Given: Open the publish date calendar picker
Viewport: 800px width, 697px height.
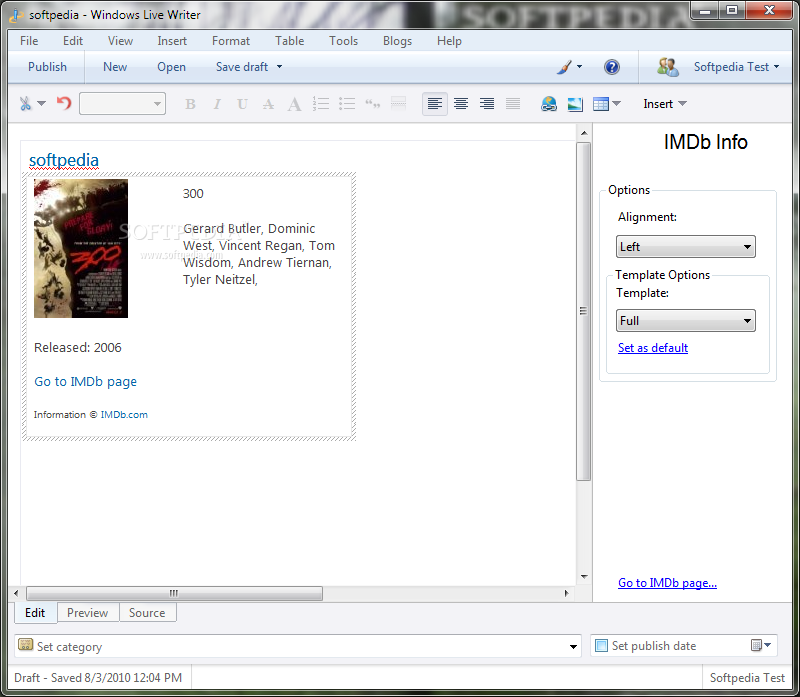Looking at the screenshot, I should [761, 645].
